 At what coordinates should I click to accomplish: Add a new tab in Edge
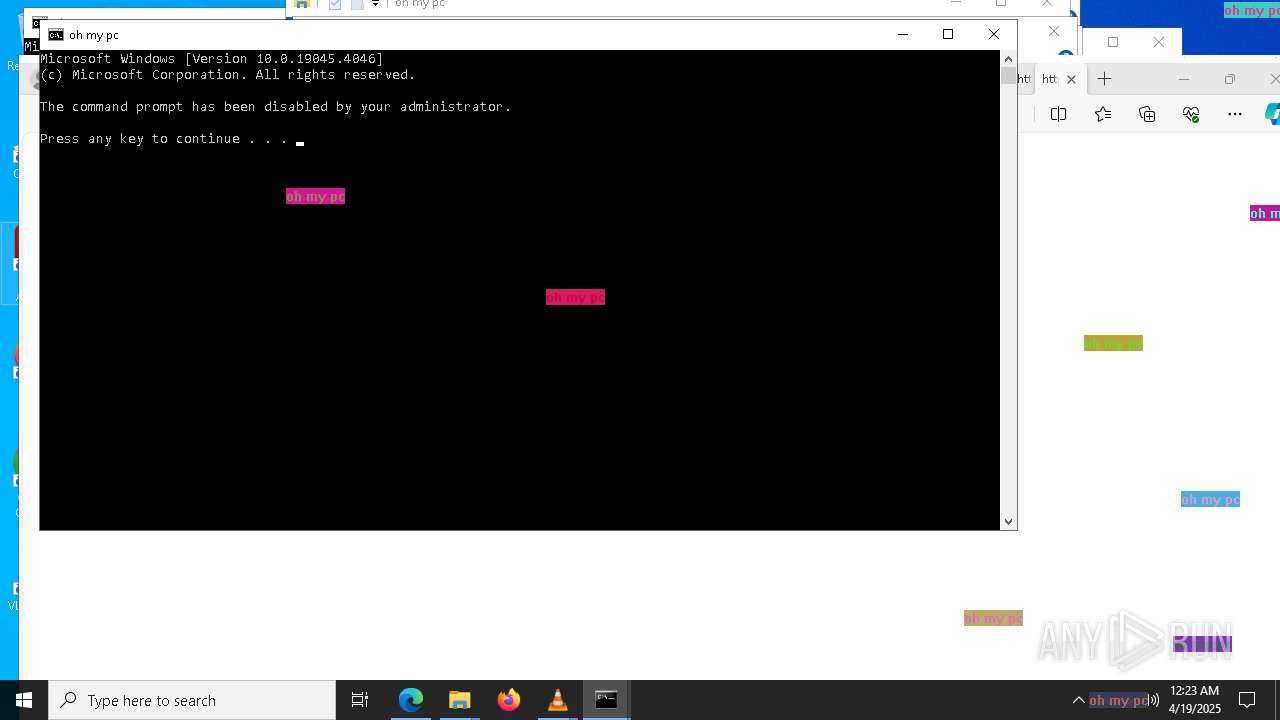pos(1104,79)
